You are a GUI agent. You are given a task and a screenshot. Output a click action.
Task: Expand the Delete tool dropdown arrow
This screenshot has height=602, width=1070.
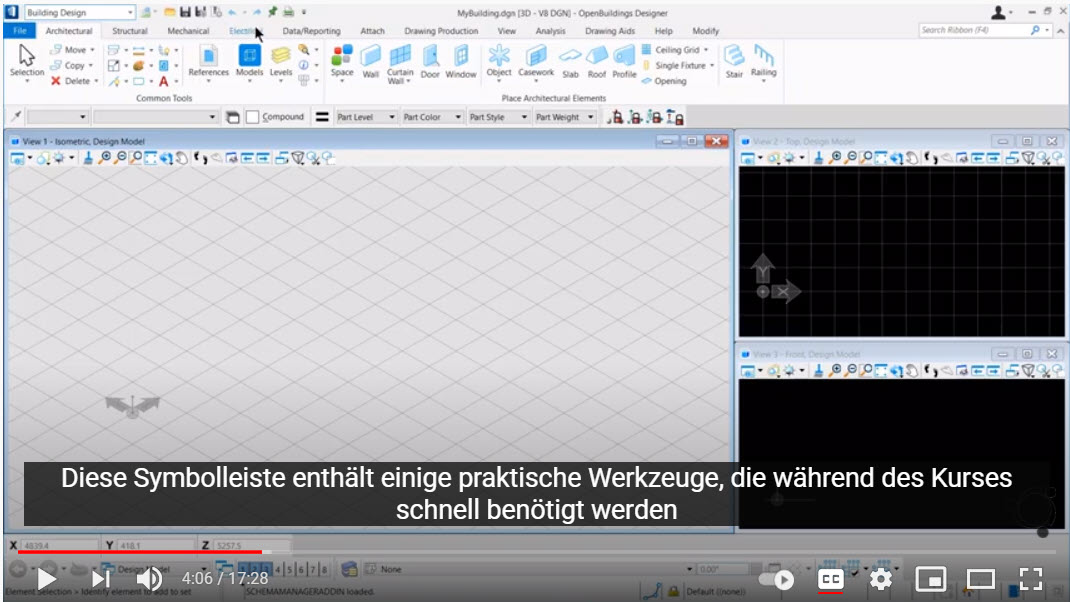(x=96, y=81)
